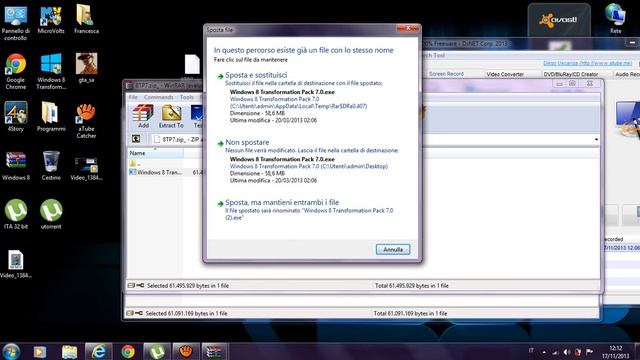Click the Add icon in WinRAR toolbar
640x360 pixels.
click(x=143, y=116)
